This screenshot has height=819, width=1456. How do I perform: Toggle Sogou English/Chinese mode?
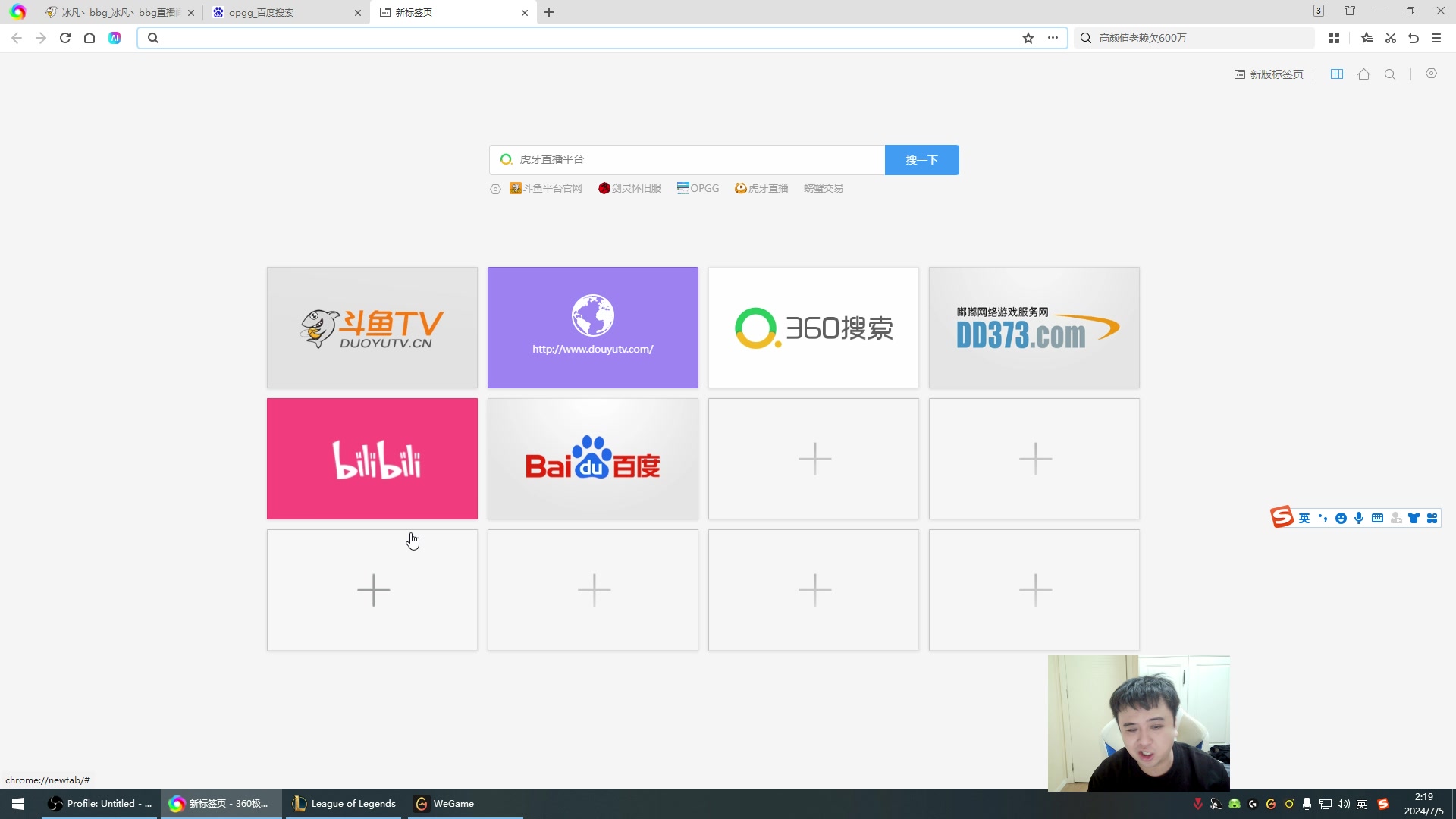1304,518
